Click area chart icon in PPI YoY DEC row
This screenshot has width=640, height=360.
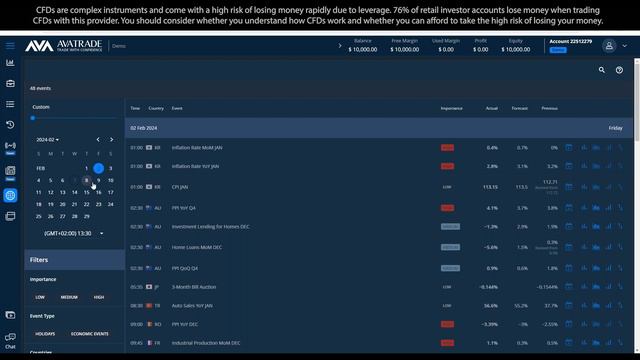(x=596, y=324)
